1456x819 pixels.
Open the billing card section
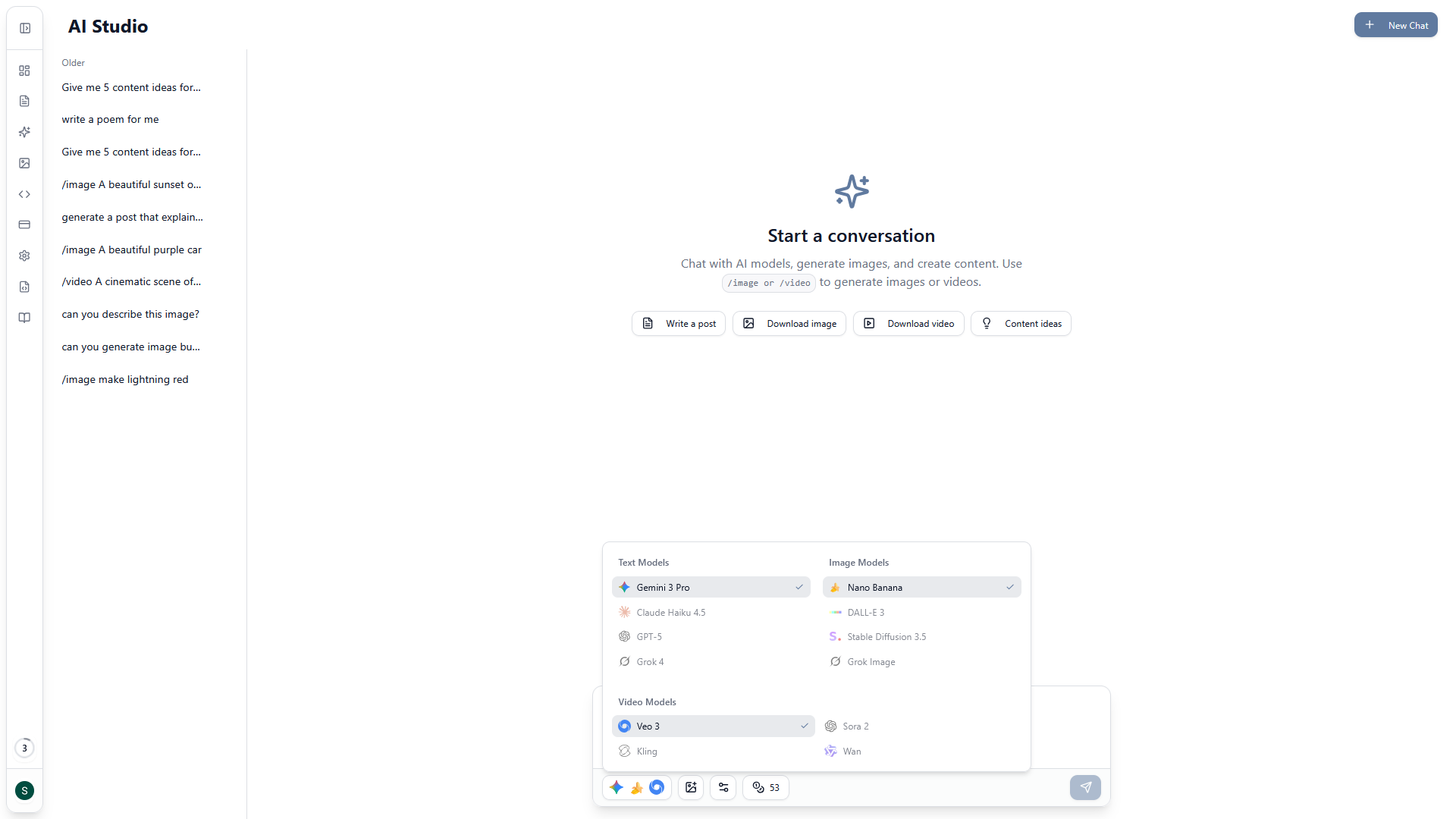tap(25, 225)
